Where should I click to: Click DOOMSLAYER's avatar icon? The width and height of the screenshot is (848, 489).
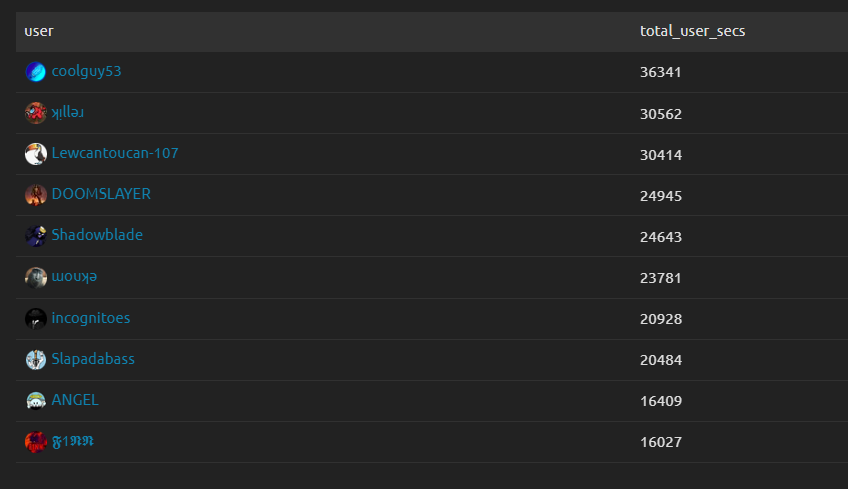tap(36, 195)
